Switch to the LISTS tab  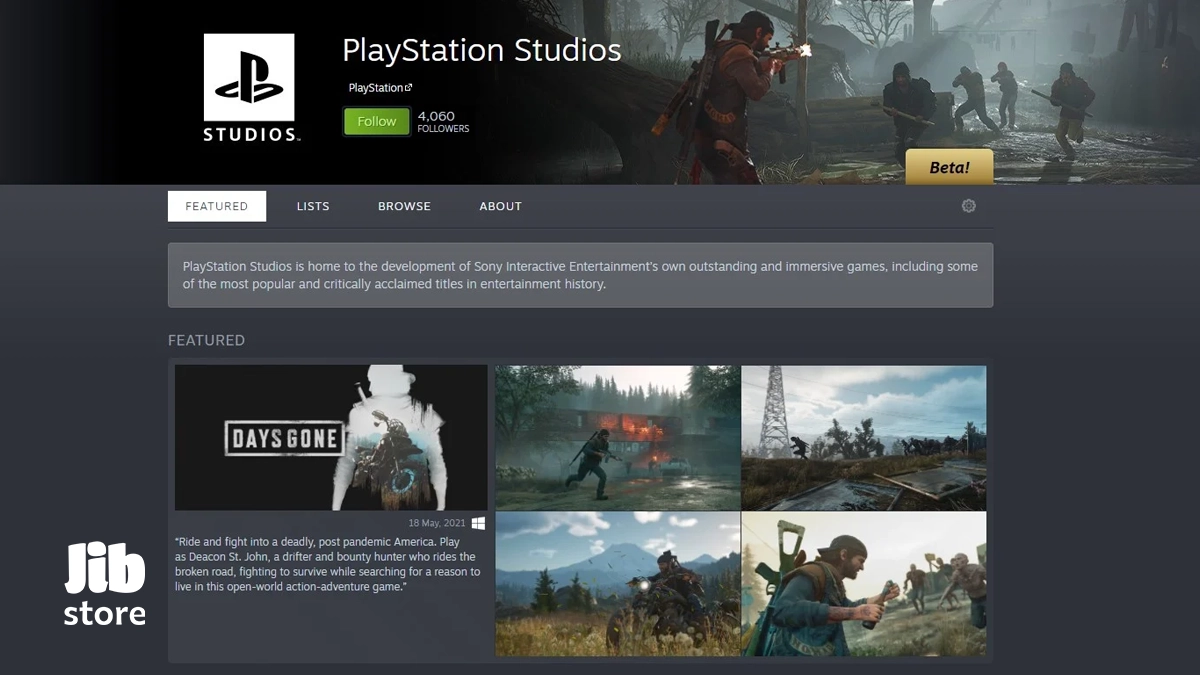click(313, 206)
